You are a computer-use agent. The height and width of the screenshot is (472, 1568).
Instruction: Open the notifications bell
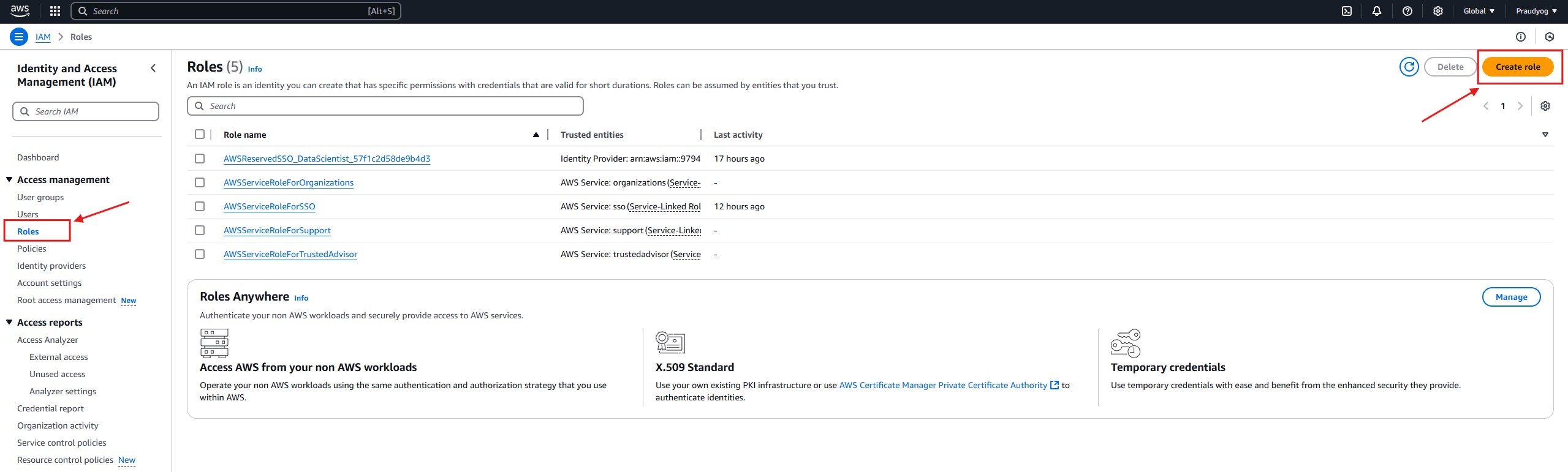pos(1376,11)
